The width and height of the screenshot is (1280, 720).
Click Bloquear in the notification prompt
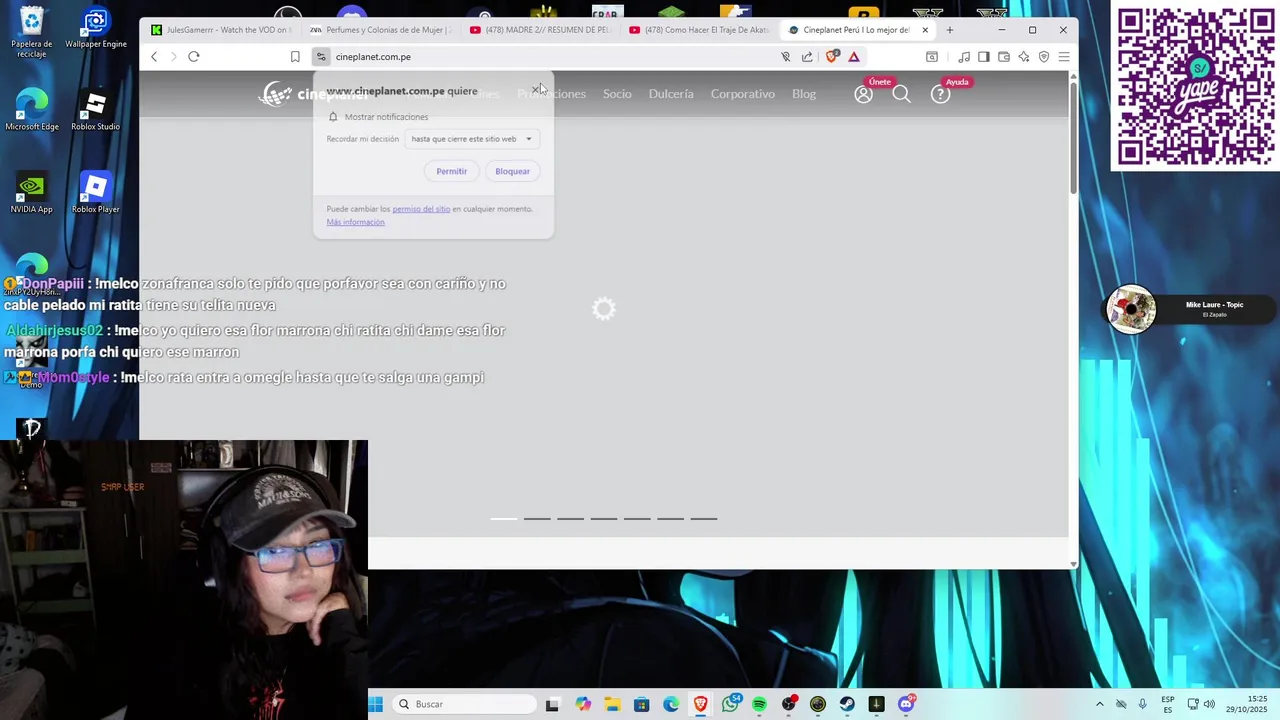512,171
